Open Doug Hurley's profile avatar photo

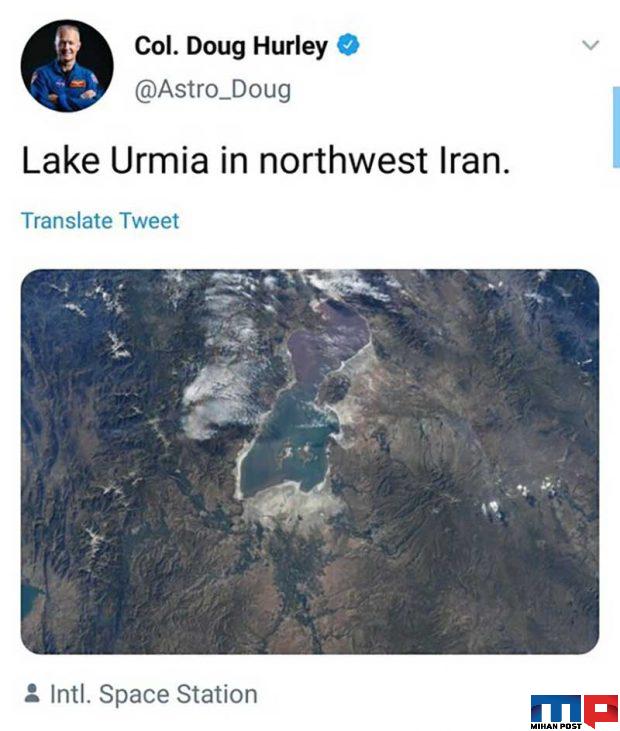(x=67, y=66)
